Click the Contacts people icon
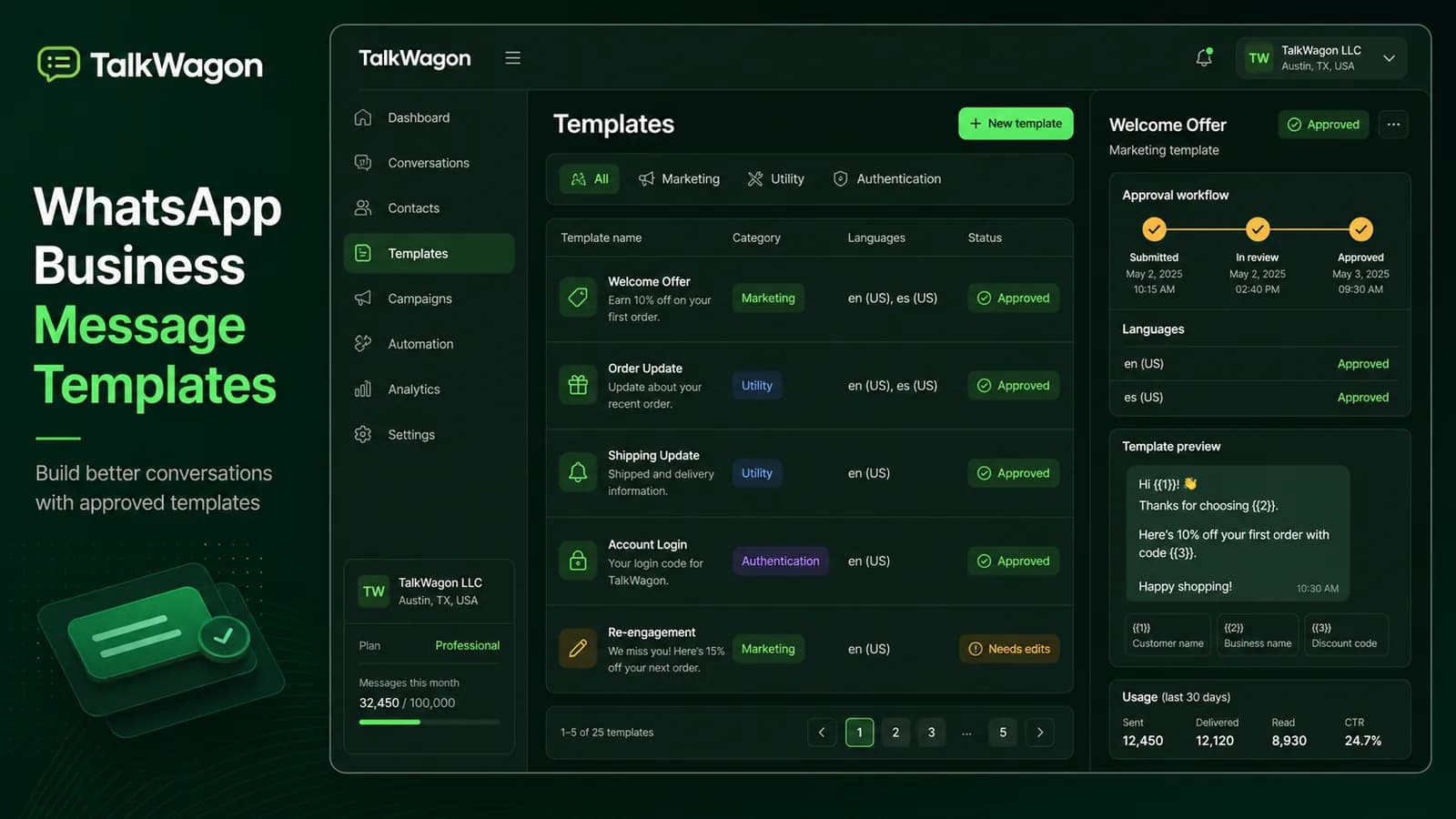The image size is (1456, 819). click(363, 207)
